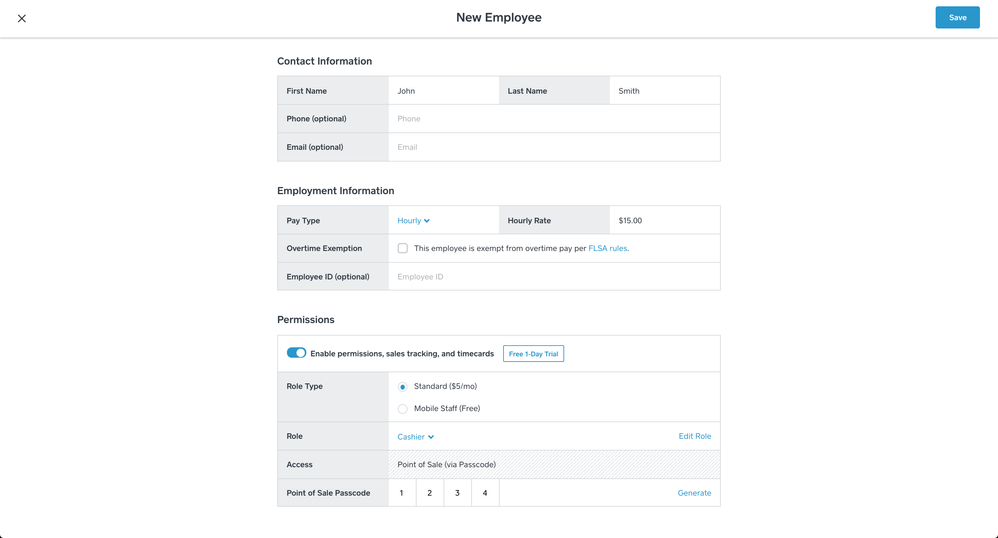Expand the Cashier role dropdown
This screenshot has width=998, height=538.
point(415,437)
